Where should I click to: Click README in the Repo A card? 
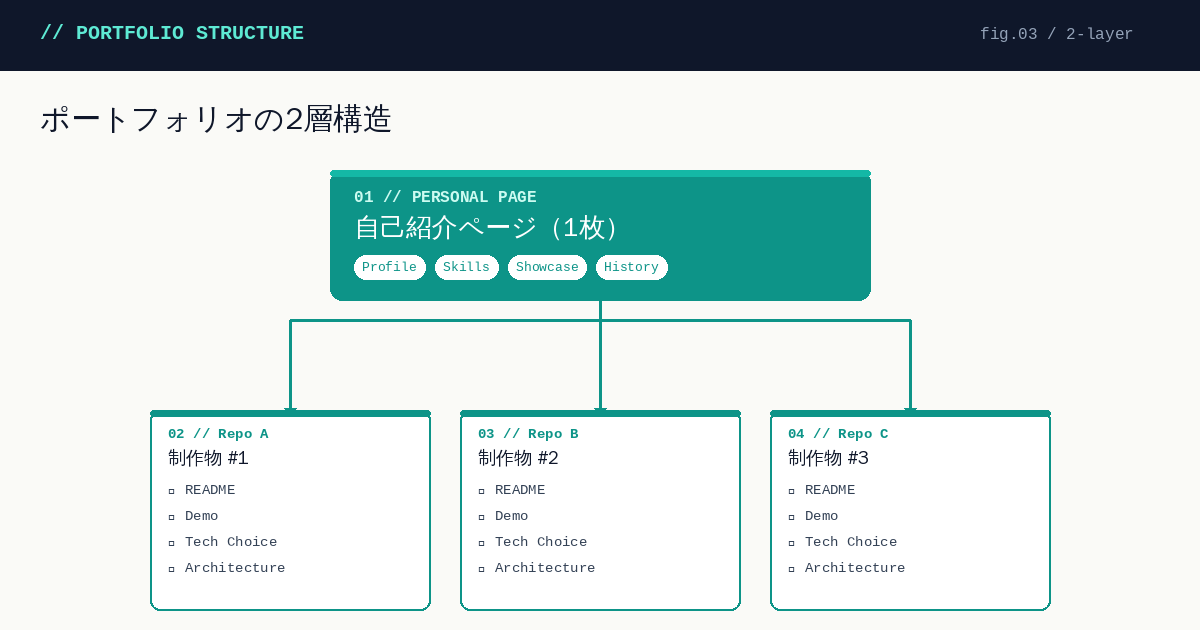210,490
